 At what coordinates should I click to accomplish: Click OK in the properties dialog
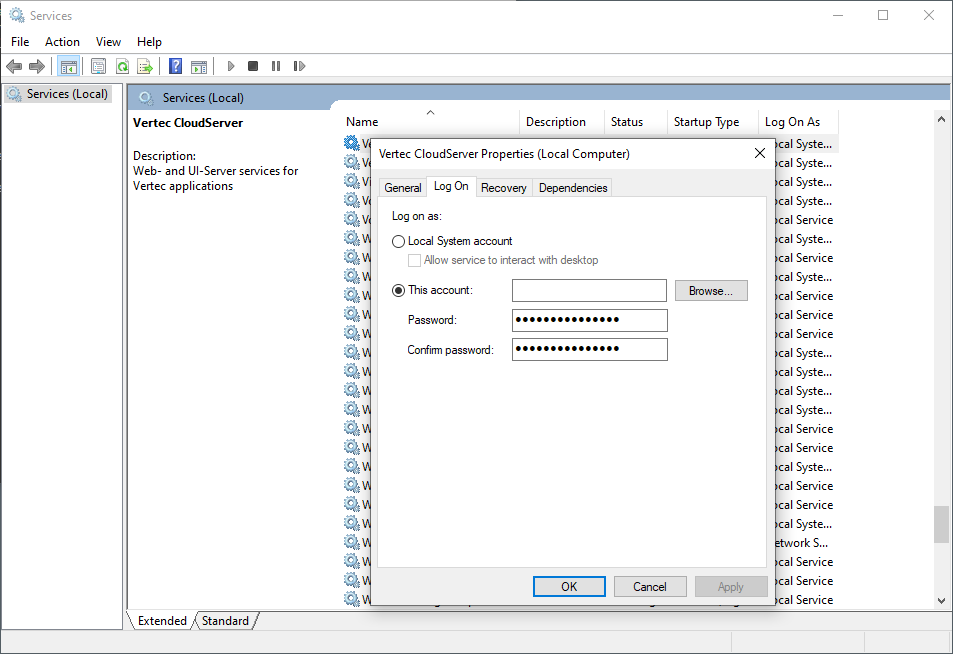[x=569, y=586]
